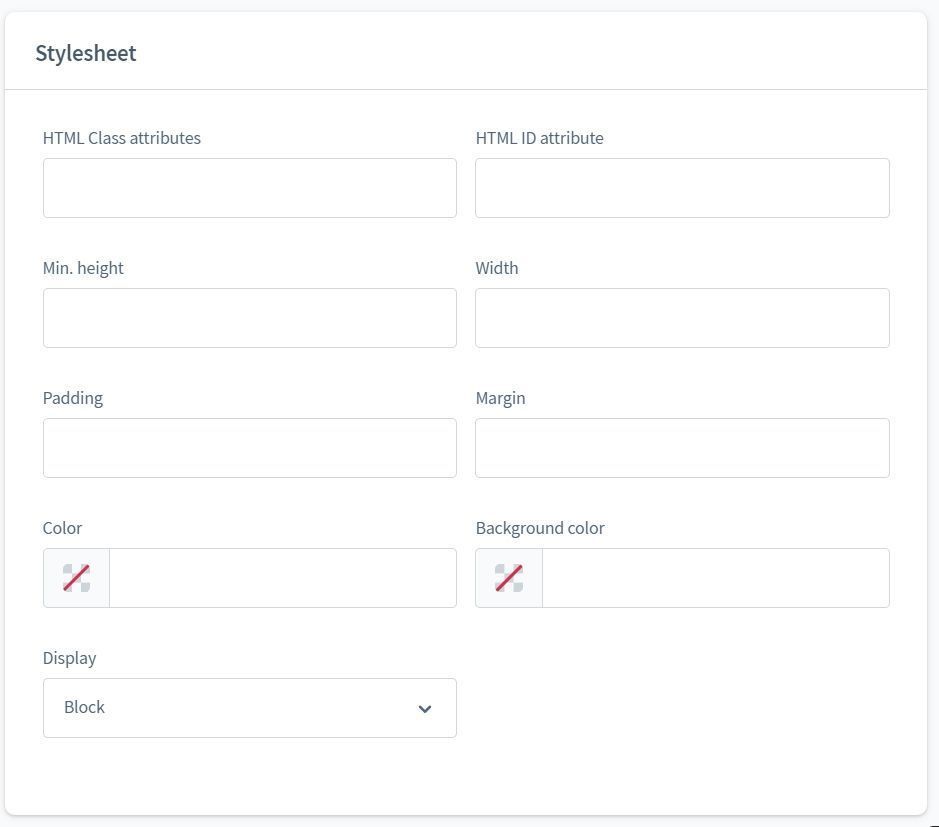Viewport: 939px width, 827px height.
Task: Open the Background color picker swatch
Action: [x=509, y=578]
